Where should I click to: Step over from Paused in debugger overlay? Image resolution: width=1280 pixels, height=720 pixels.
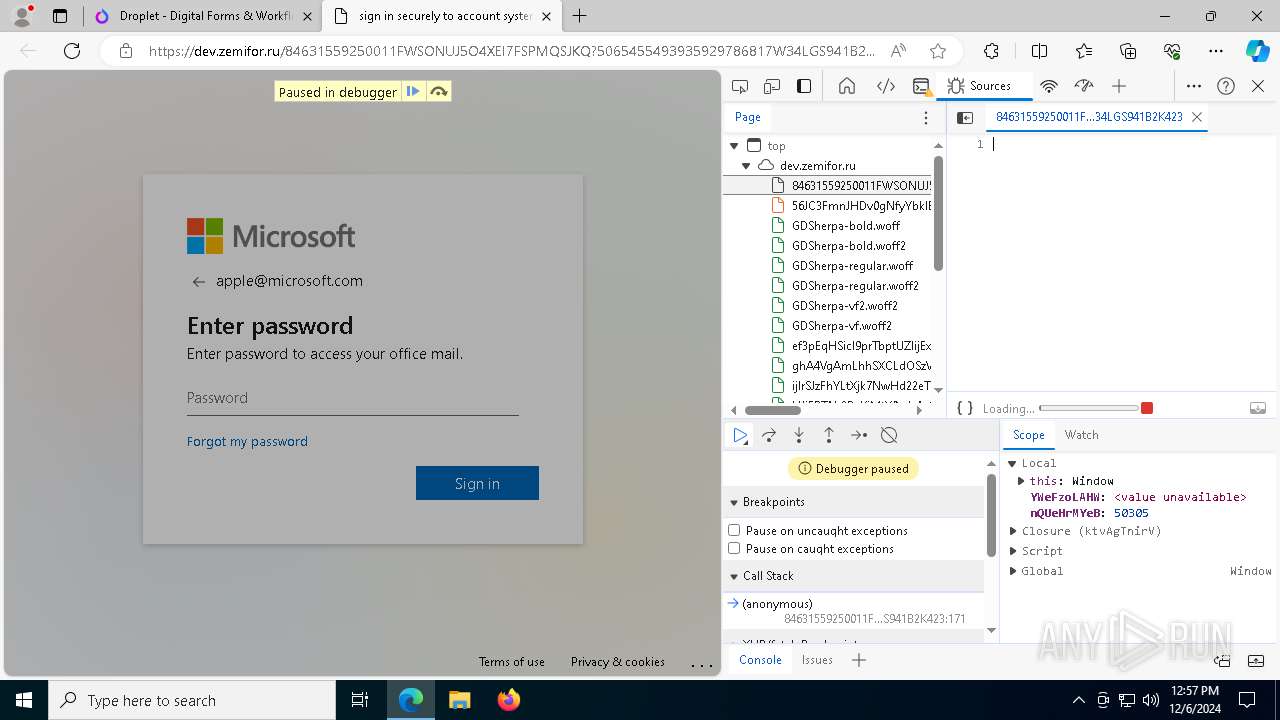(x=438, y=92)
